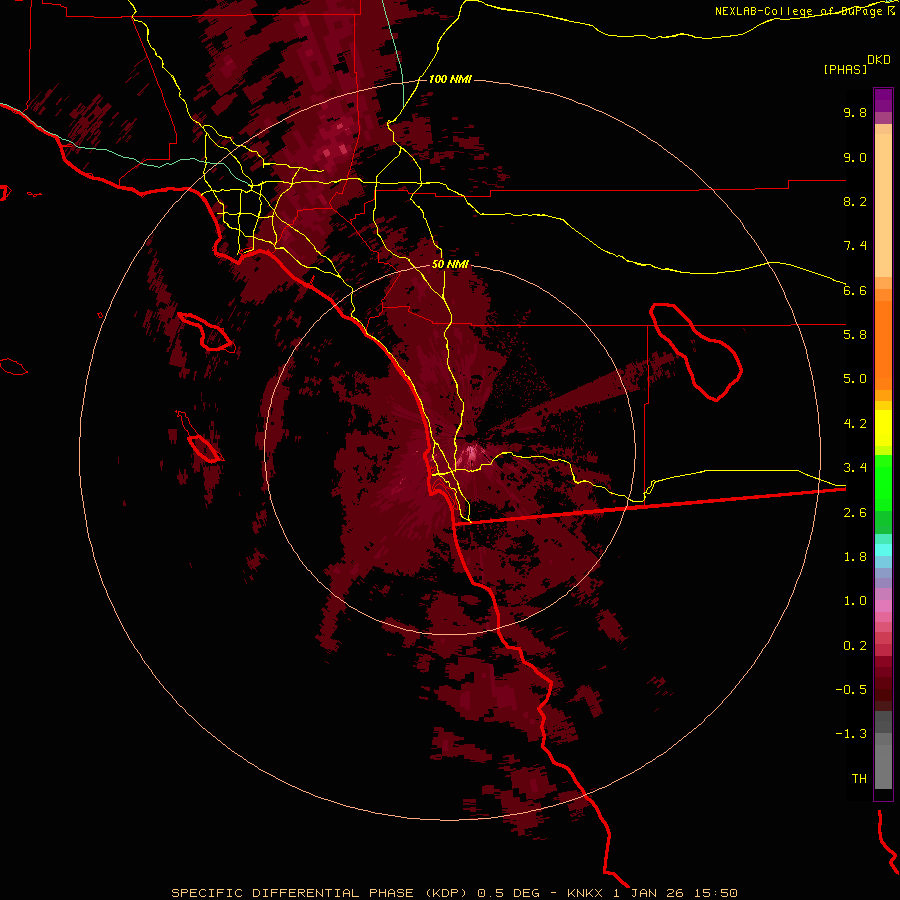Click the 1.8 scale label
The width and height of the screenshot is (900, 900).
[855, 557]
